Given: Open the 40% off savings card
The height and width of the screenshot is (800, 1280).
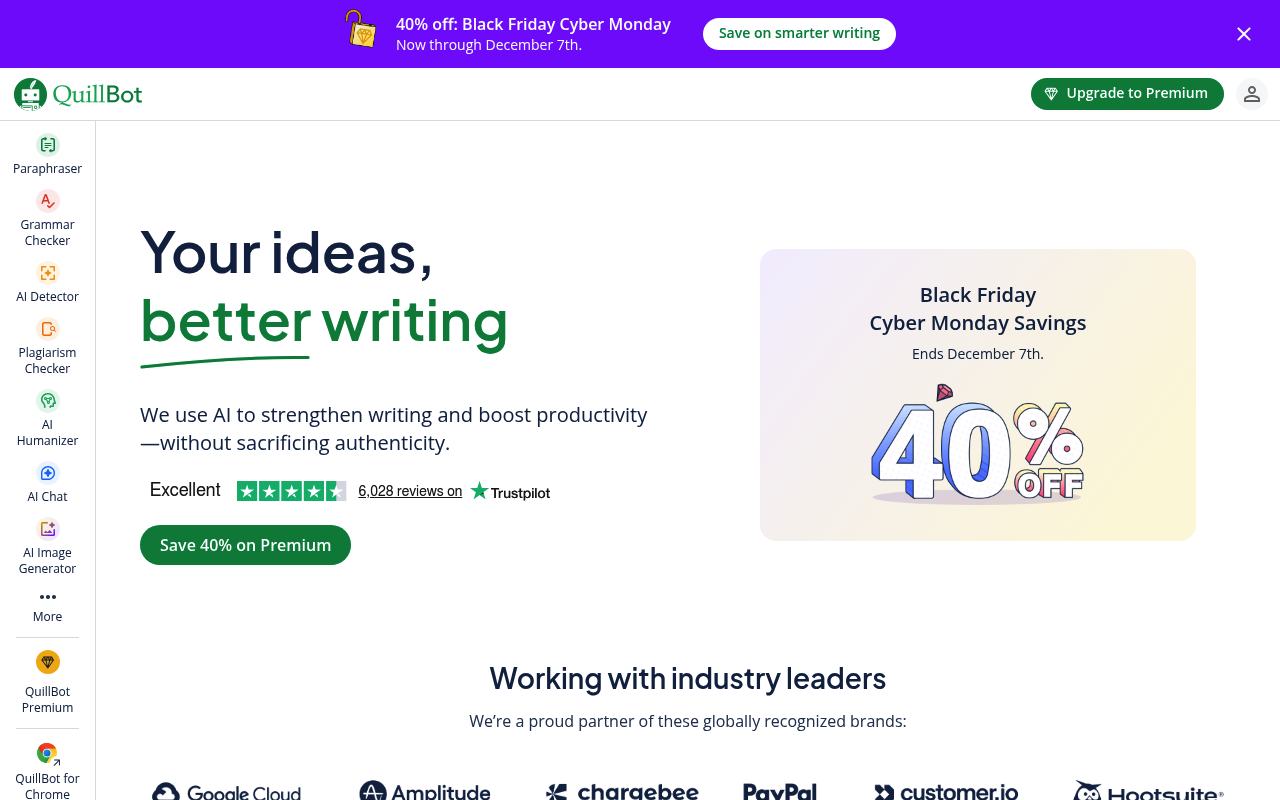Looking at the screenshot, I should coord(977,395).
